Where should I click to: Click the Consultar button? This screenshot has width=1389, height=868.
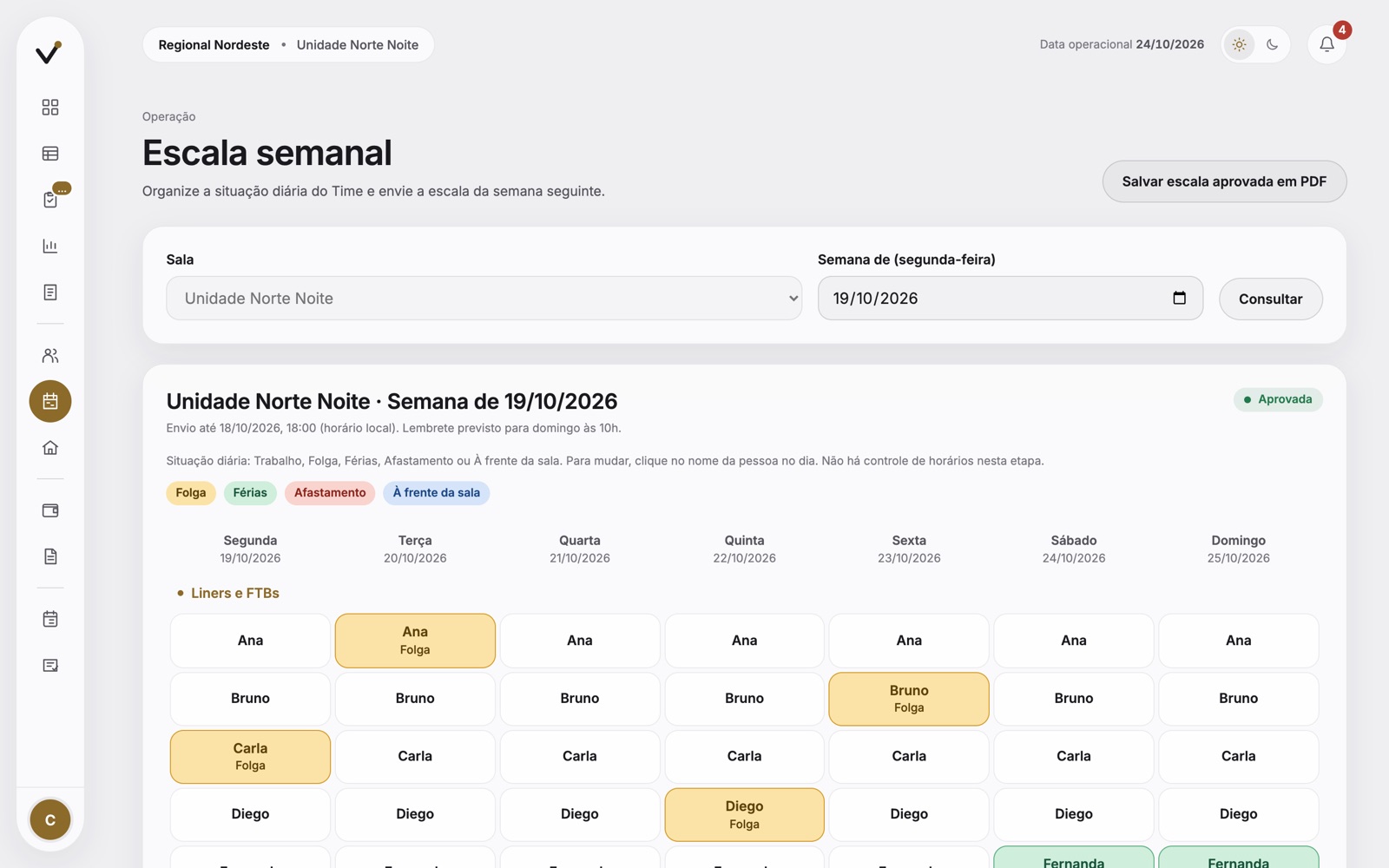(1270, 299)
